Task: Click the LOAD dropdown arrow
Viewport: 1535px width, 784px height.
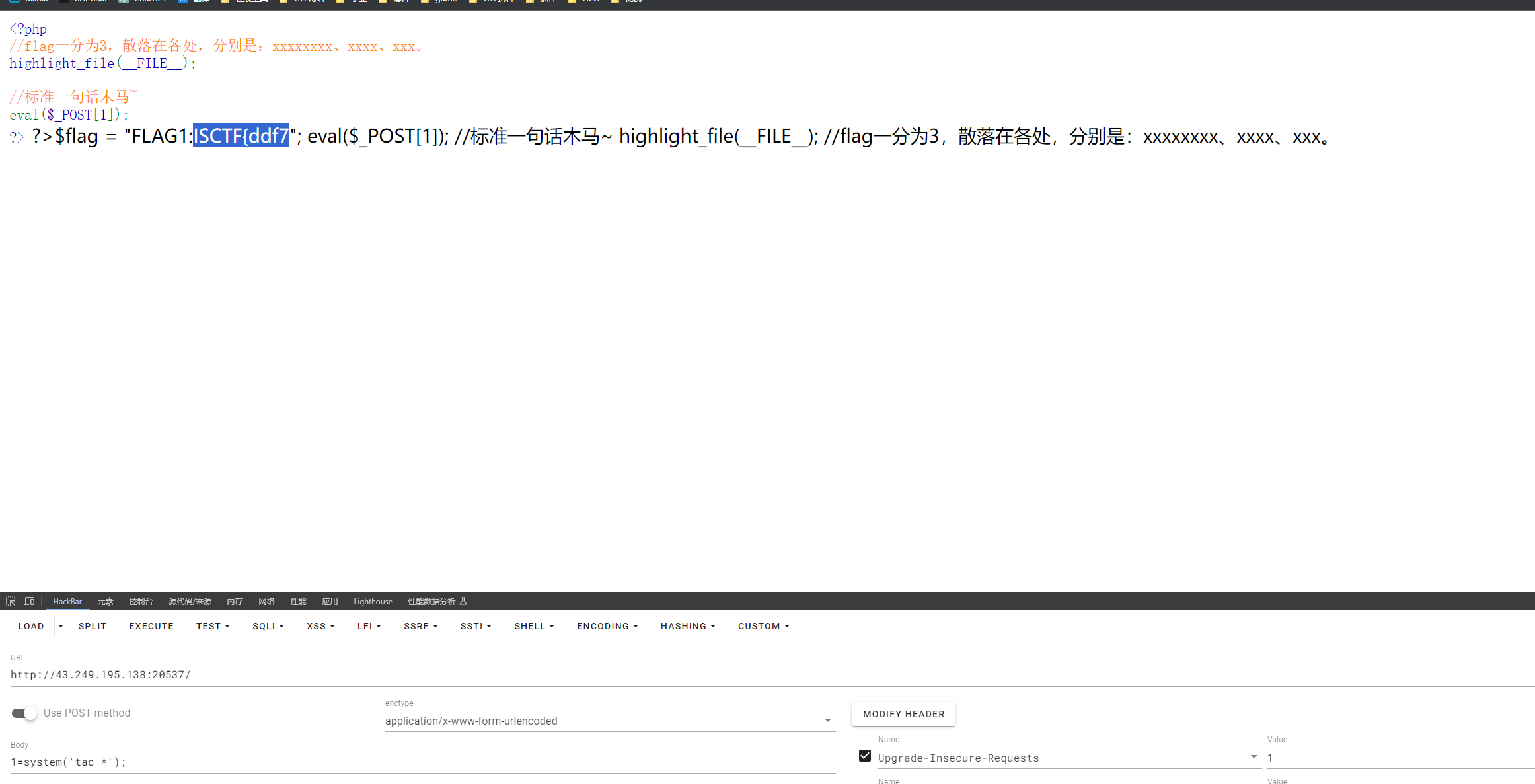Action: pos(61,626)
